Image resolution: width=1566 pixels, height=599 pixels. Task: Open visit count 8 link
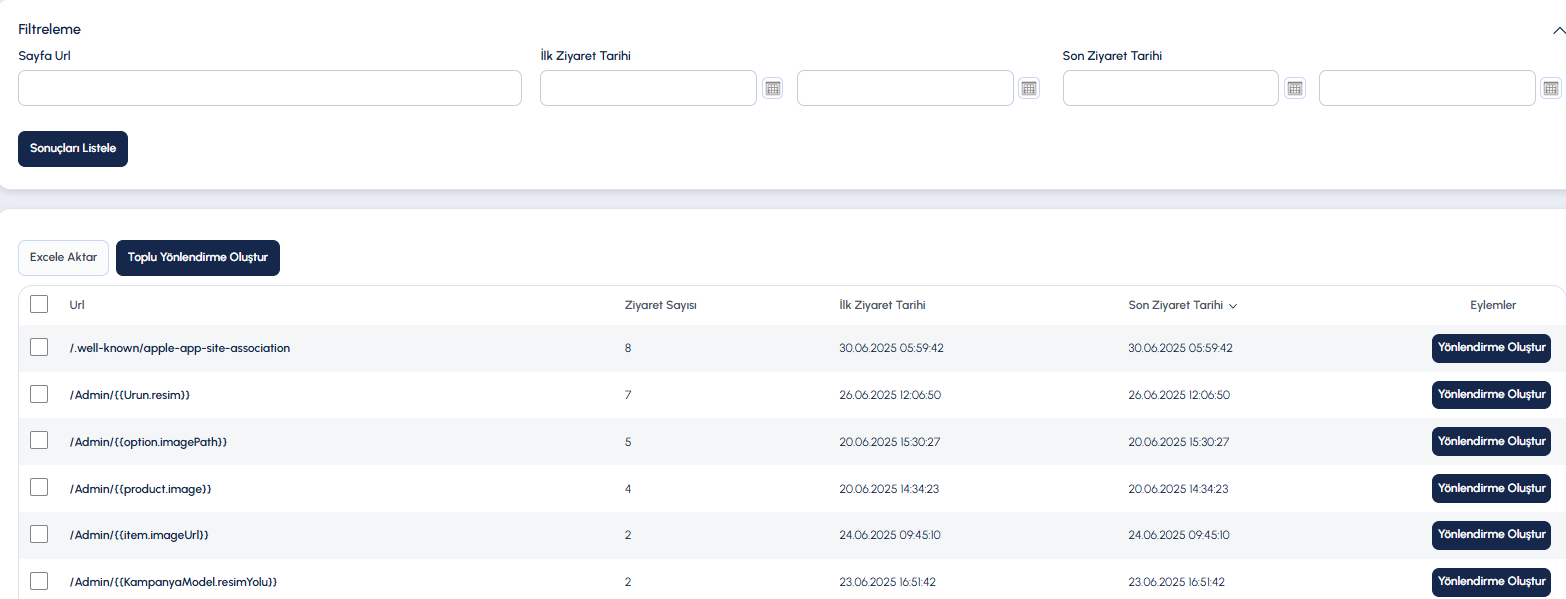click(x=628, y=348)
